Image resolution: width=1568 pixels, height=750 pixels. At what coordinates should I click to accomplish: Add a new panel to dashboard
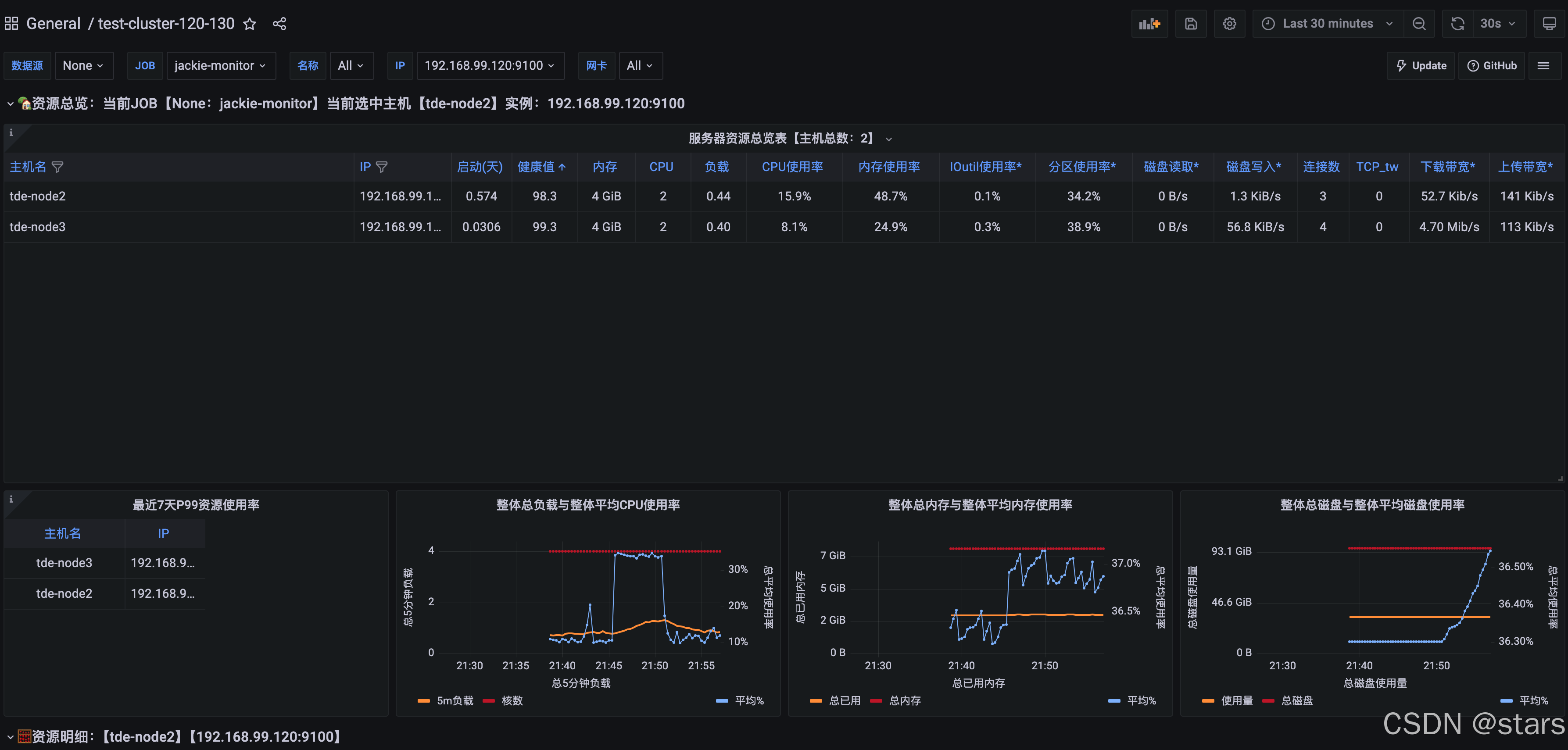[x=1149, y=24]
